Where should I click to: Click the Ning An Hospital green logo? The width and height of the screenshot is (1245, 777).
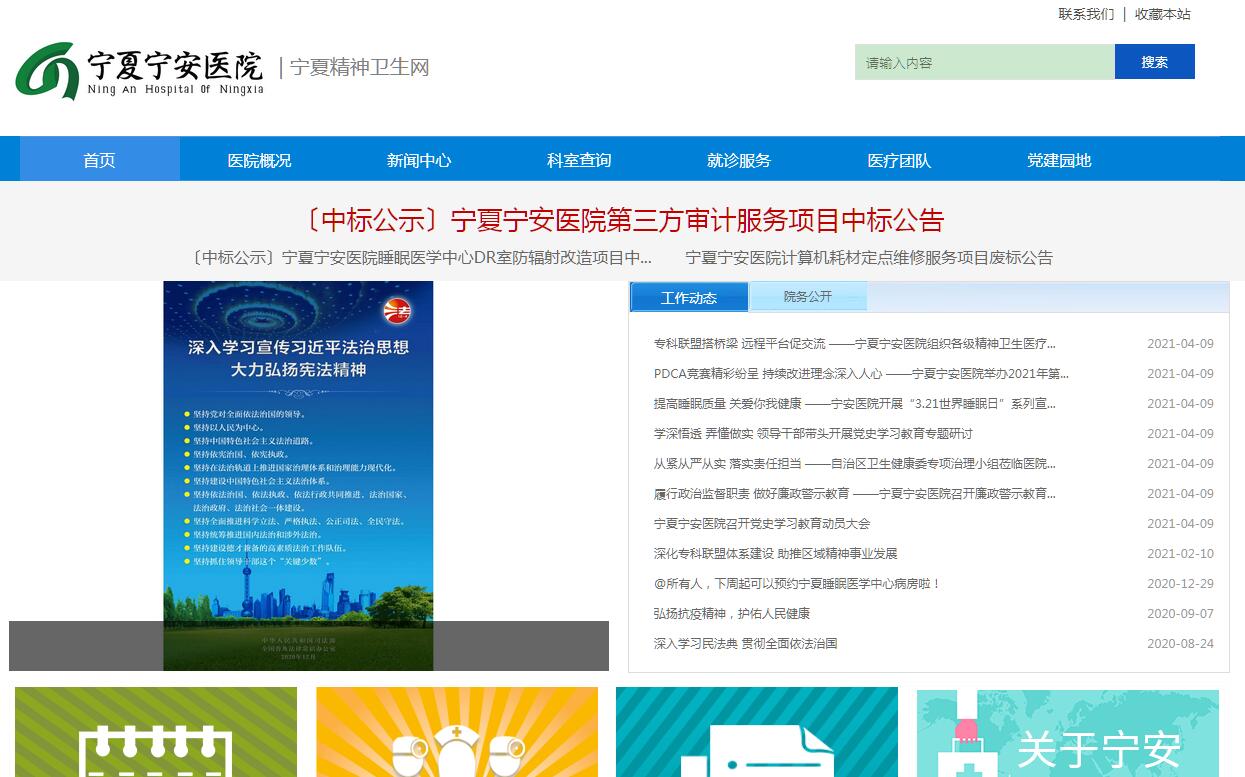point(47,70)
